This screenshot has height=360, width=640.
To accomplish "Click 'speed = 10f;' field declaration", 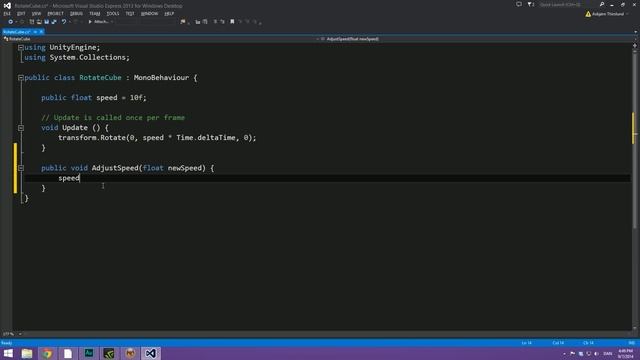I will click(x=121, y=98).
